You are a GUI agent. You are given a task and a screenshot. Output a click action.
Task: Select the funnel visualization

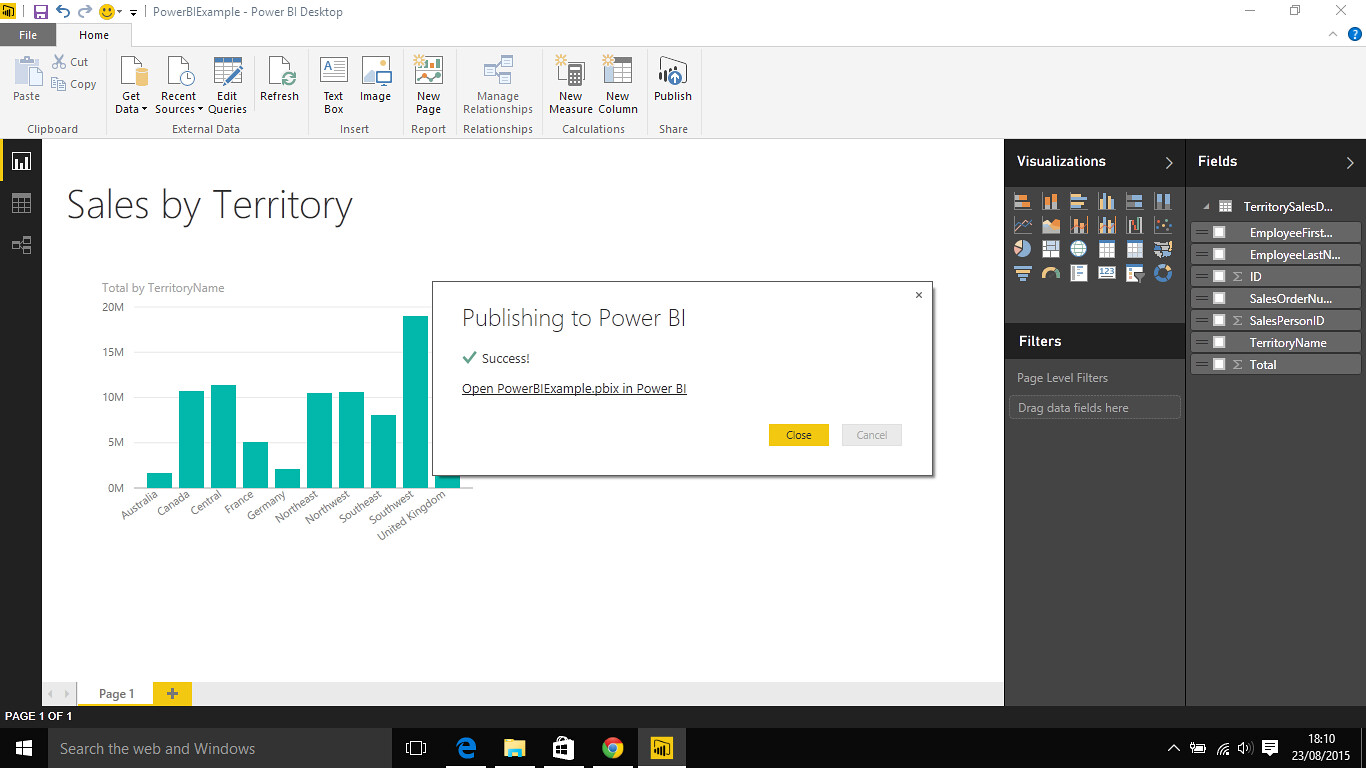pos(1022,272)
